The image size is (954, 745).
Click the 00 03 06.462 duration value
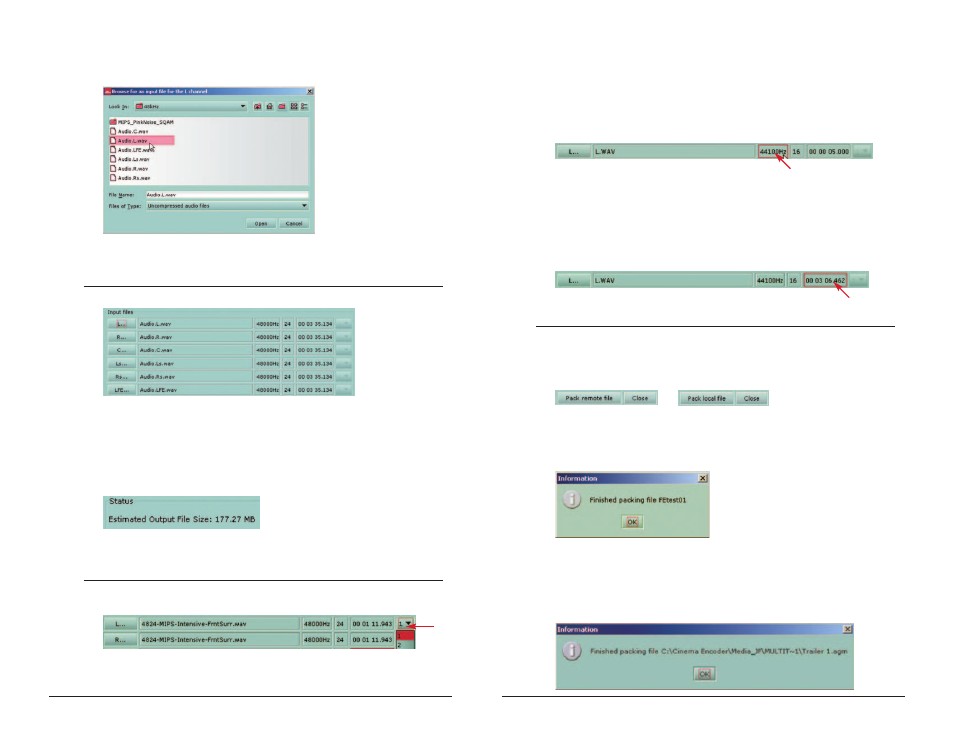tap(825, 281)
